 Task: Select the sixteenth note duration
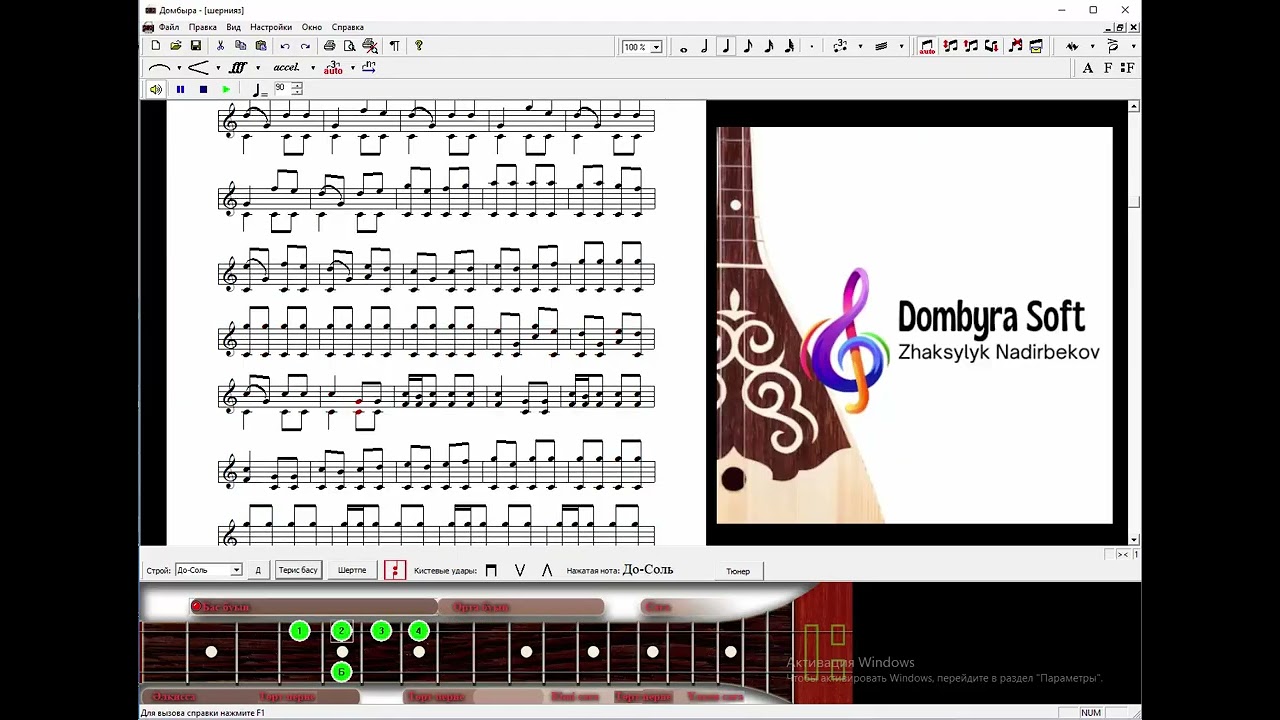(768, 47)
